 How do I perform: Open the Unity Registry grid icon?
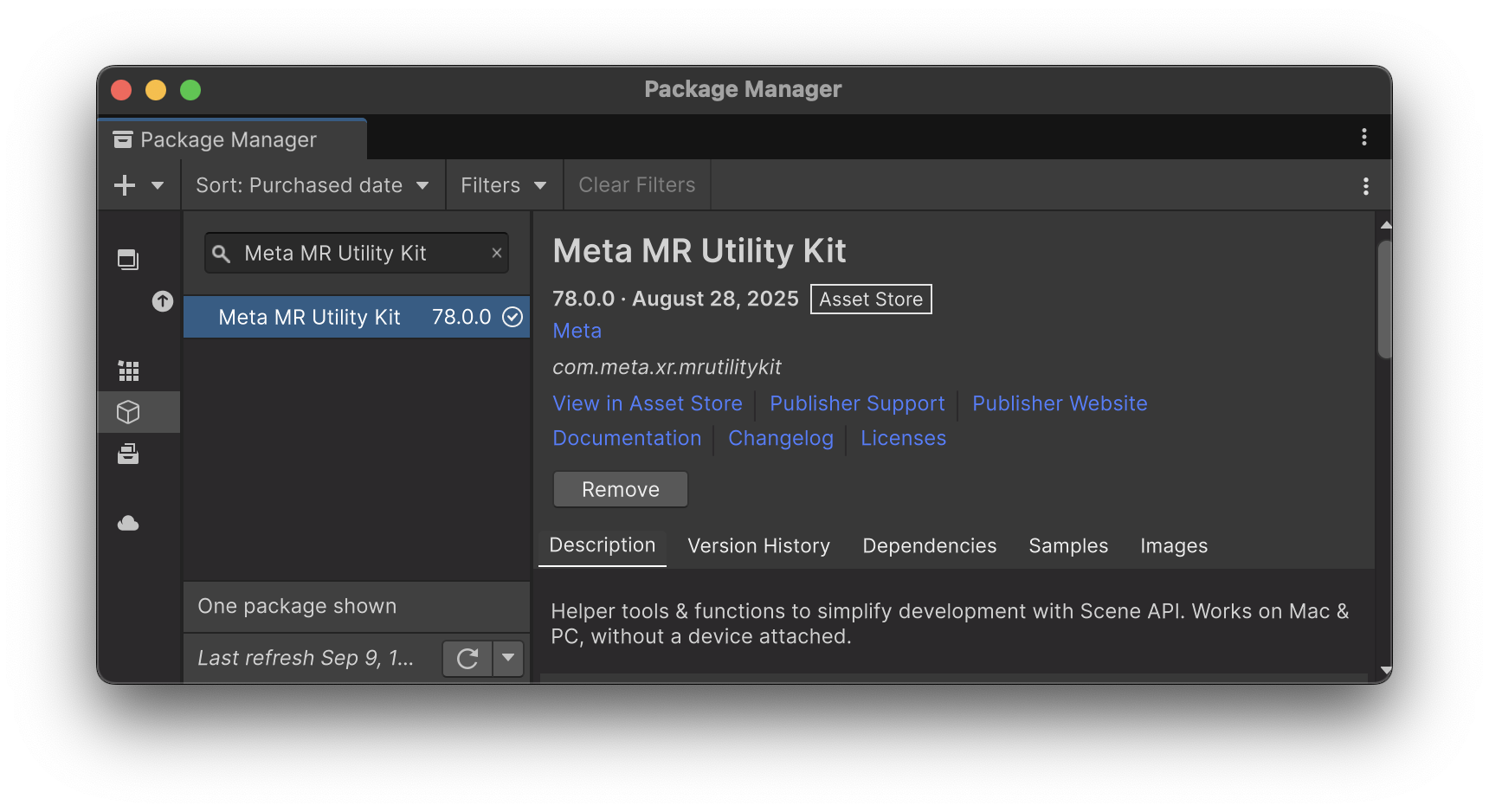click(128, 371)
